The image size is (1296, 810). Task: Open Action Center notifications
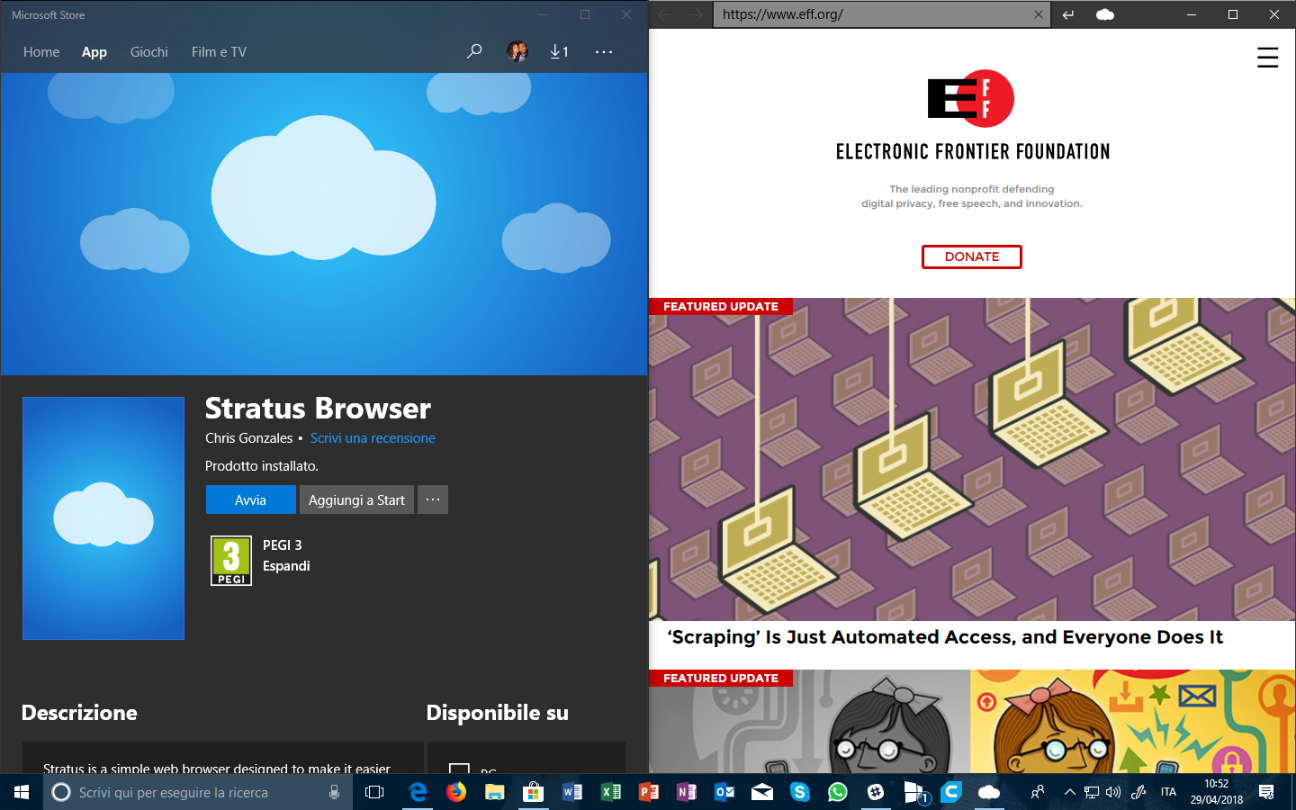[1267, 792]
